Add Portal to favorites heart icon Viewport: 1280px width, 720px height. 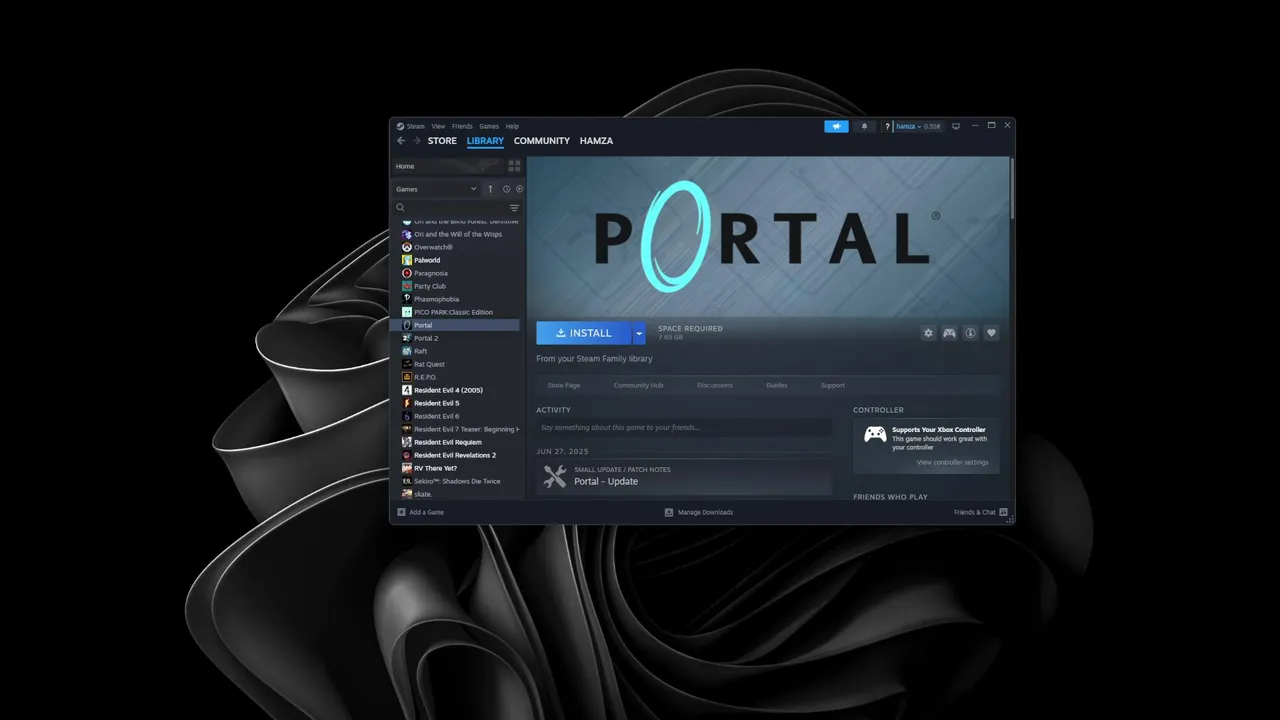[x=991, y=333]
